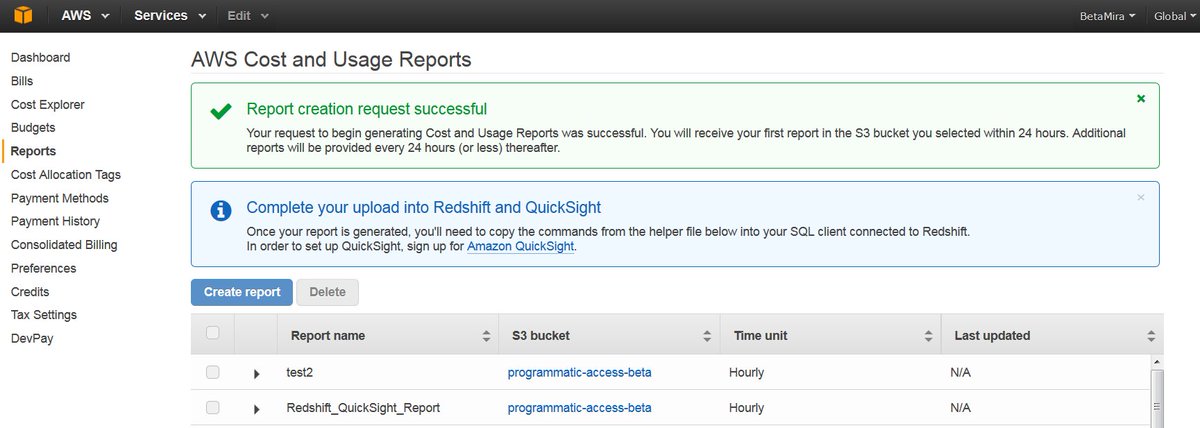Open Payment History in the sidebar

56,221
